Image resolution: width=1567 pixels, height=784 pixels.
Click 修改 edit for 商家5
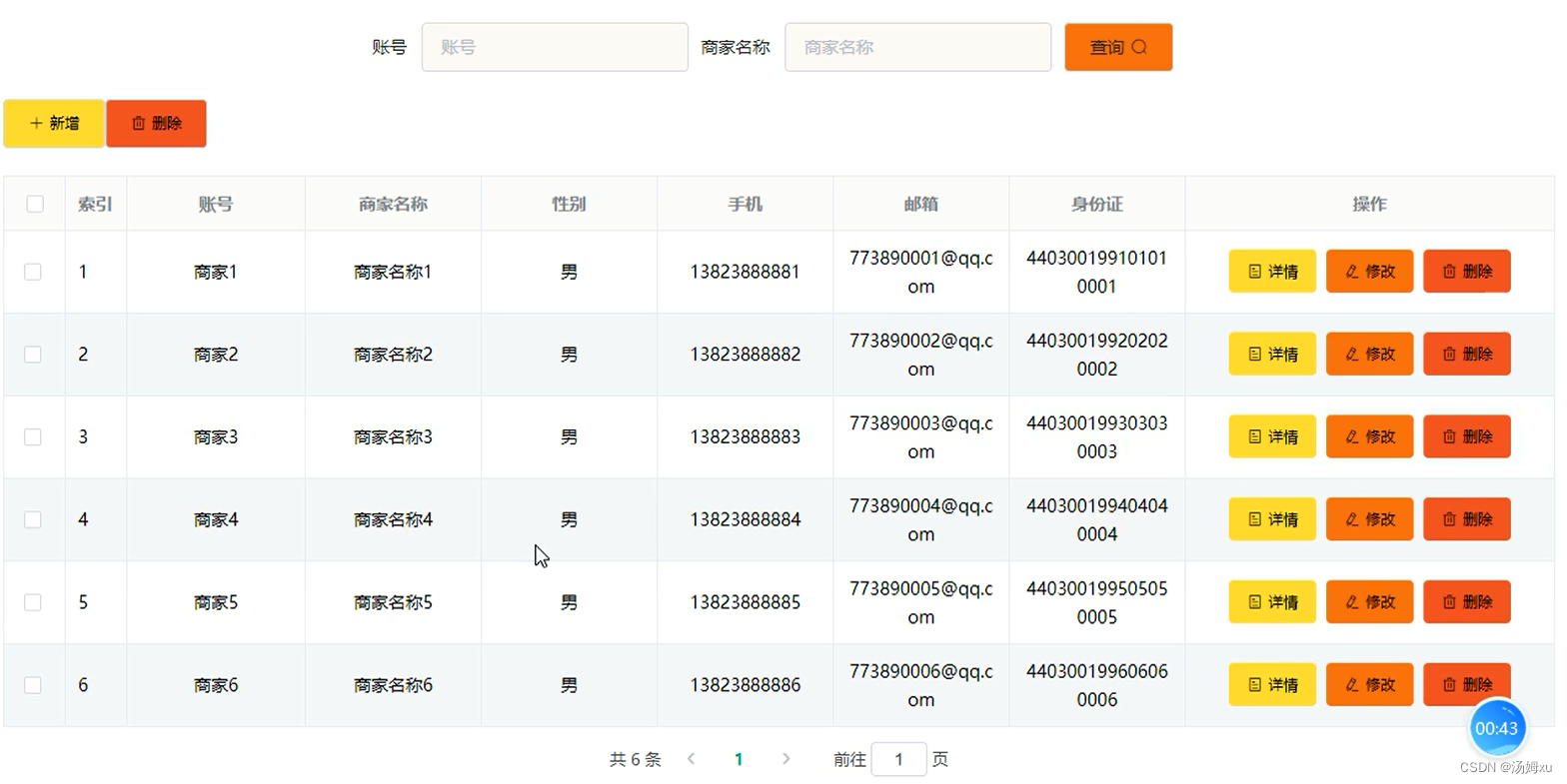(x=1369, y=602)
